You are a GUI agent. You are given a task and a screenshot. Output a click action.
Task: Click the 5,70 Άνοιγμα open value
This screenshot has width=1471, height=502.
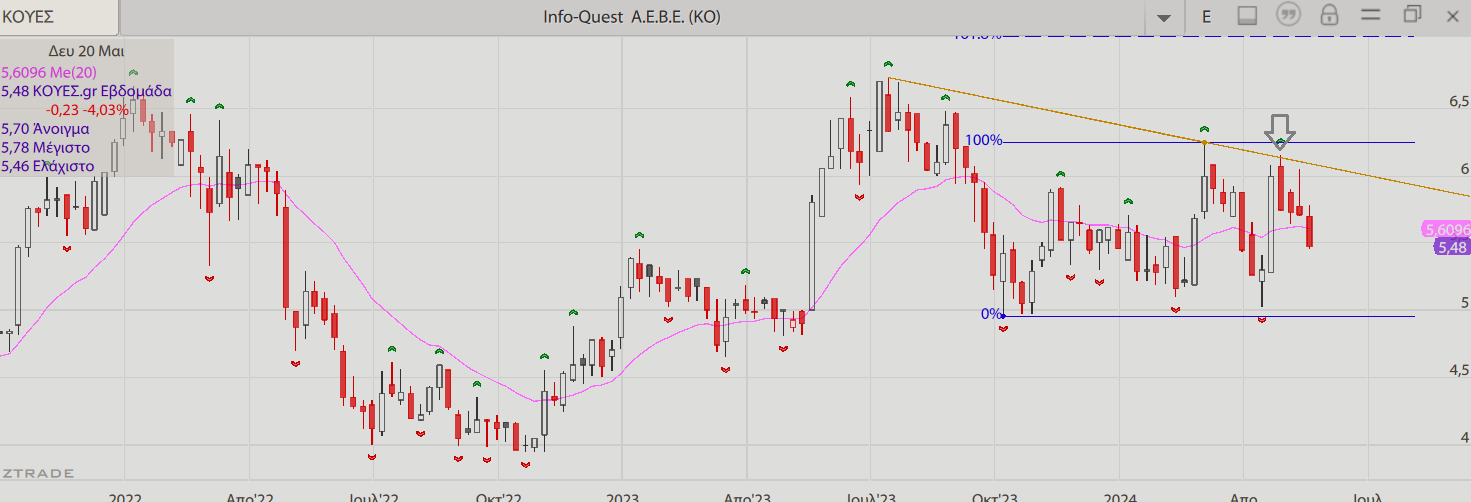point(46,129)
